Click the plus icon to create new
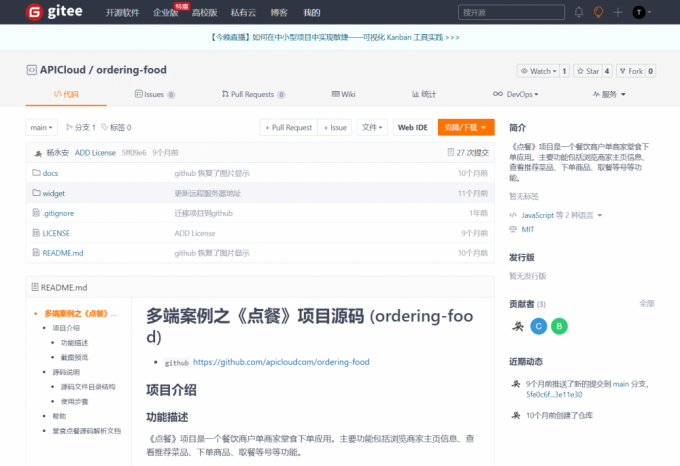The height and width of the screenshot is (466, 680). pyautogui.click(x=618, y=12)
